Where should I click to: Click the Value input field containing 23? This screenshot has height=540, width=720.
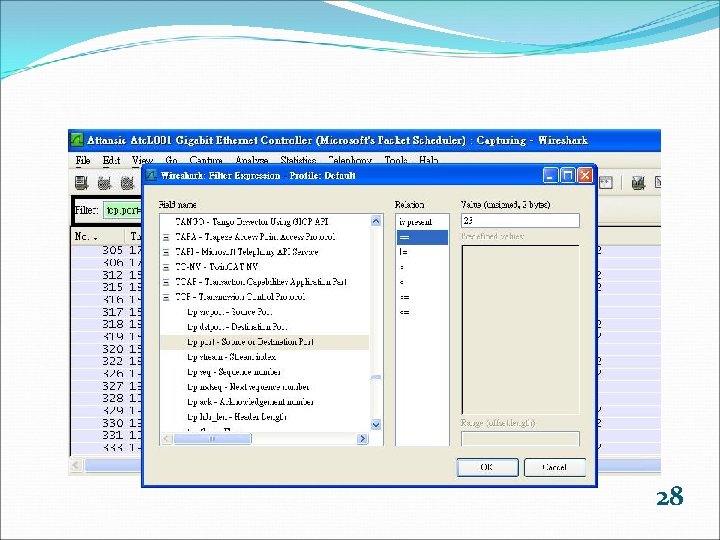(520, 220)
